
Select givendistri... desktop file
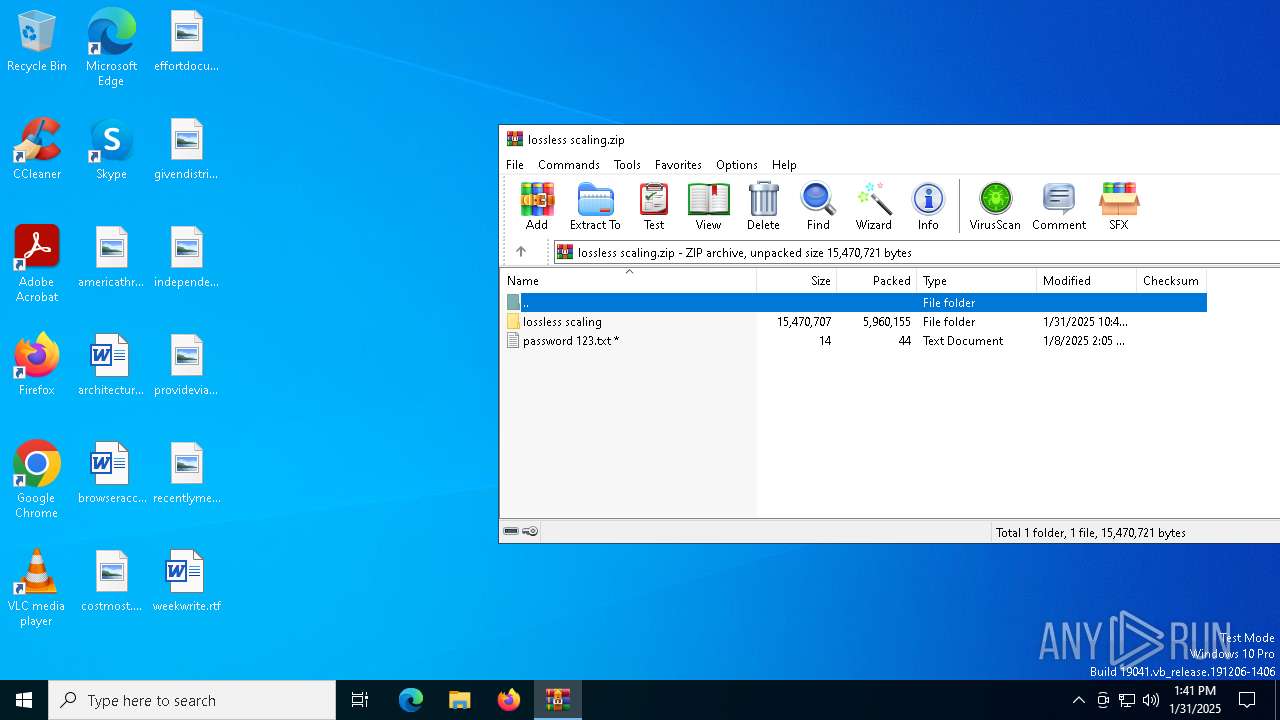click(186, 149)
